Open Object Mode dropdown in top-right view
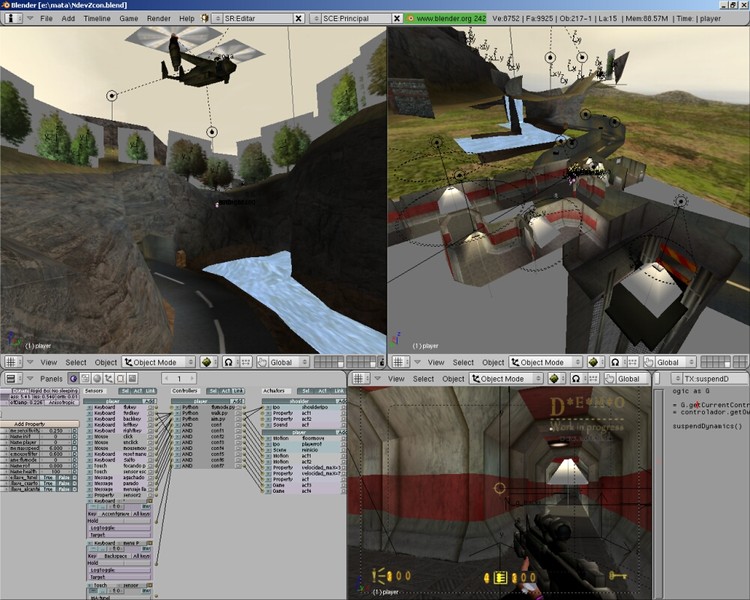 [x=546, y=362]
